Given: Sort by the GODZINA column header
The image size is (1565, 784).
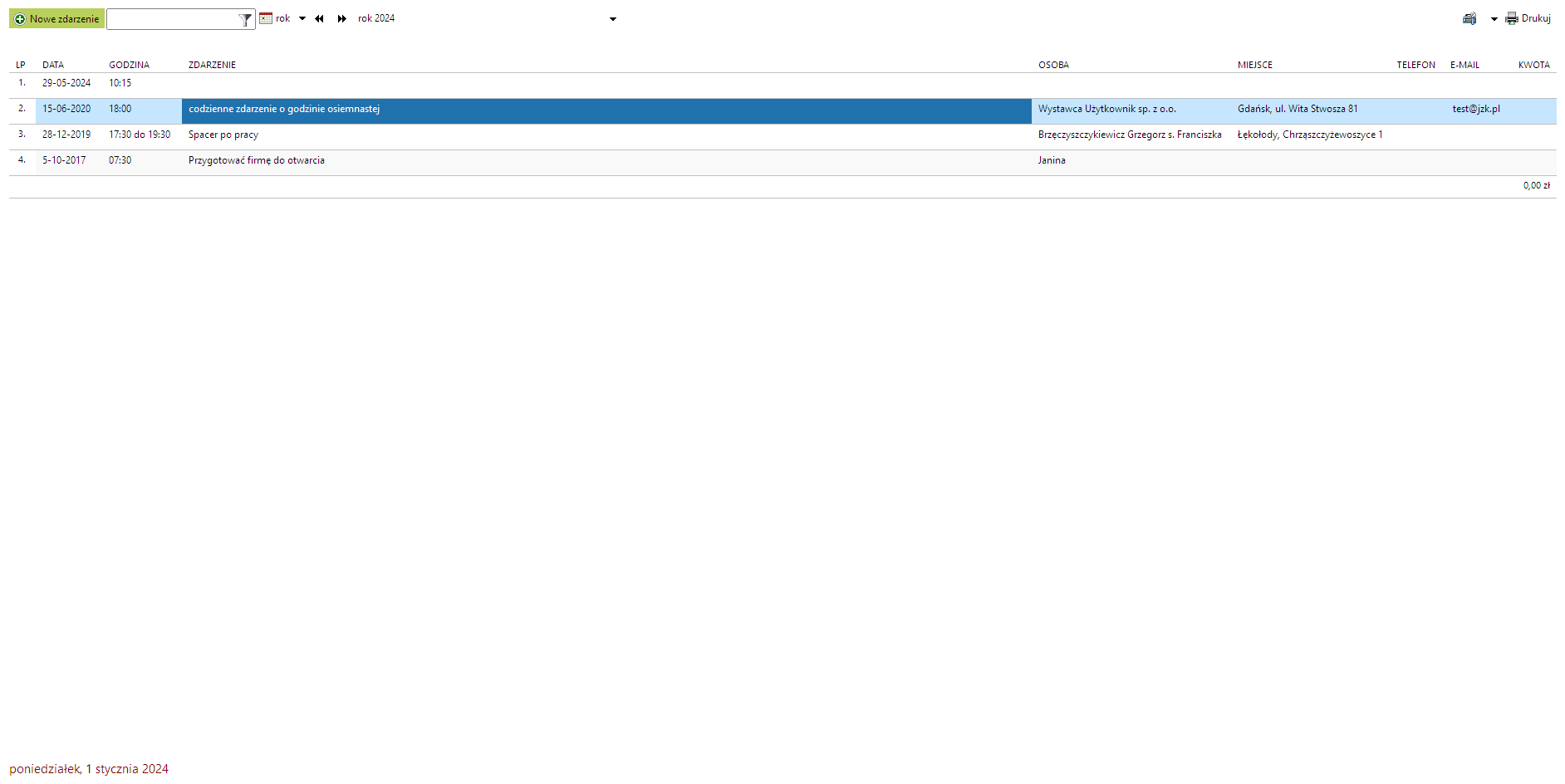Looking at the screenshot, I should [x=130, y=65].
